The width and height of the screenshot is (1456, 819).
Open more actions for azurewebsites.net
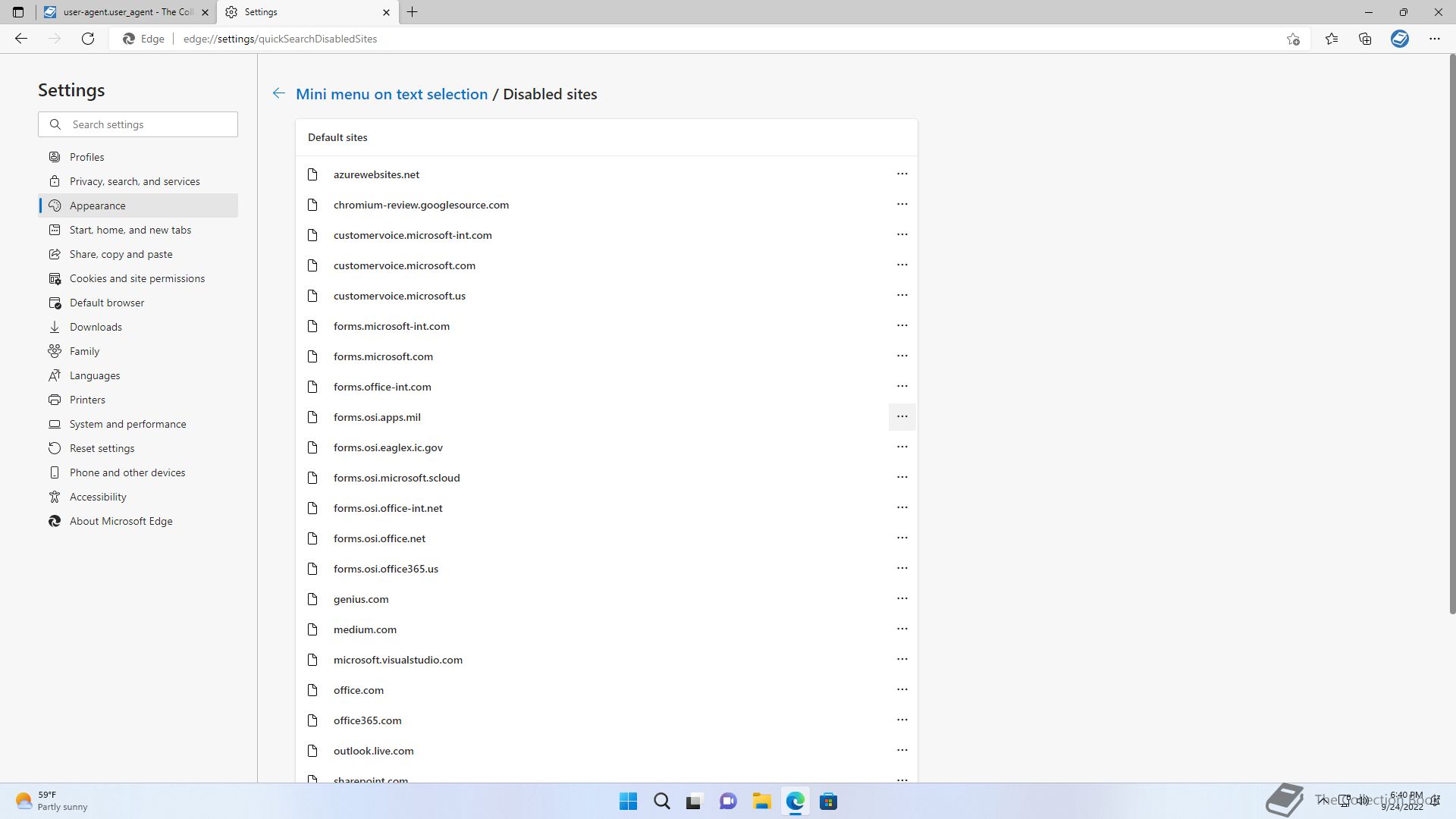click(x=902, y=174)
